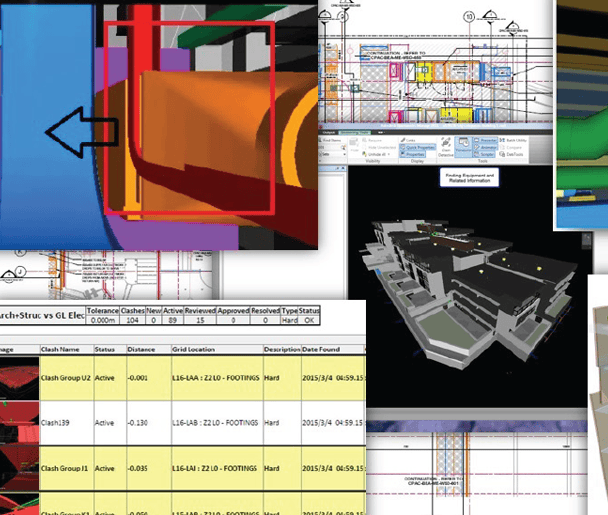Click the Description column header

pos(282,349)
